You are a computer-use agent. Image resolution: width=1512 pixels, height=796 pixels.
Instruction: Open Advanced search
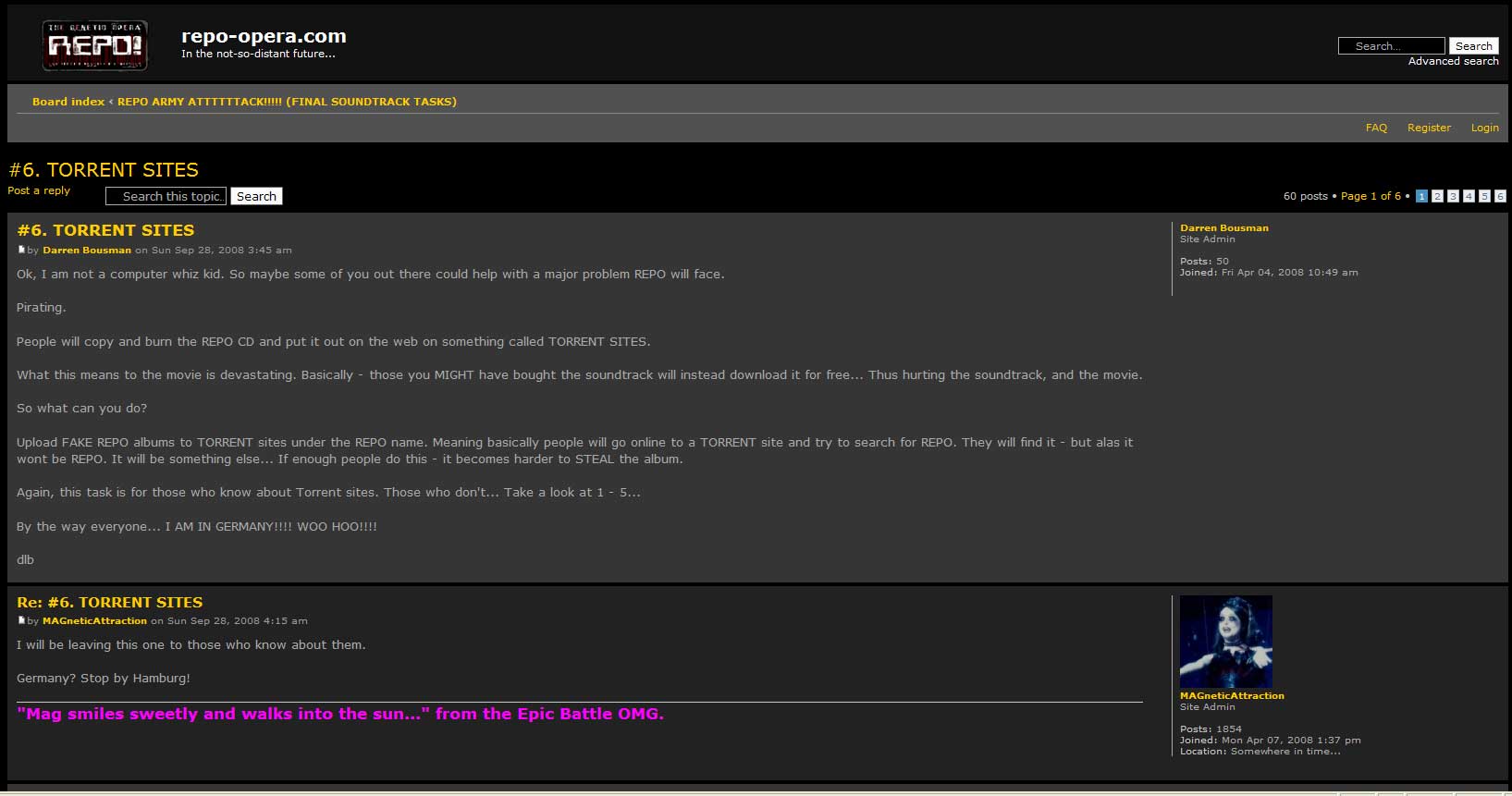(1454, 61)
